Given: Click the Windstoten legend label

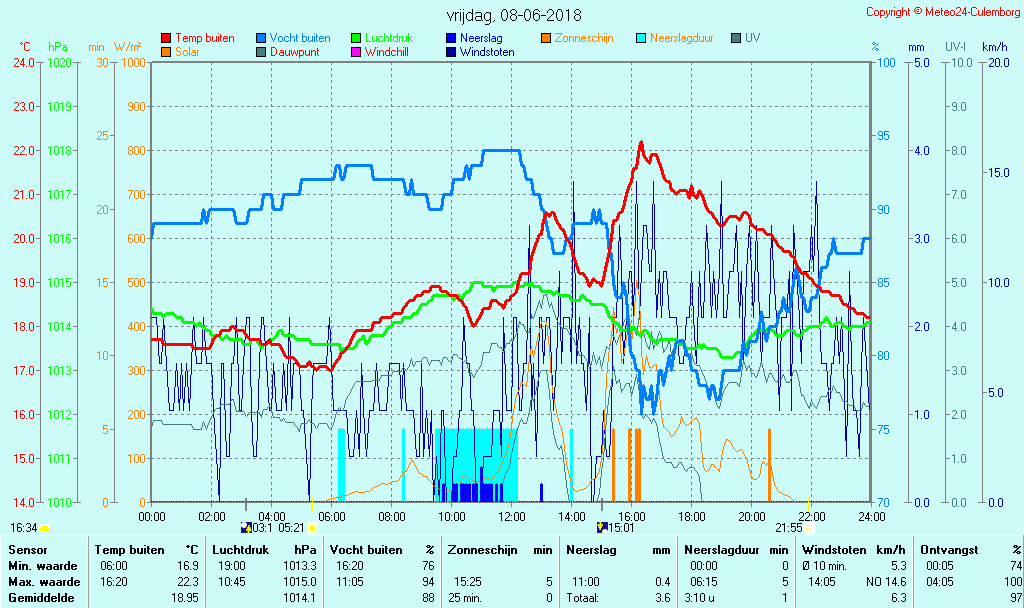Looking at the screenshot, I should pyautogui.click(x=487, y=52).
